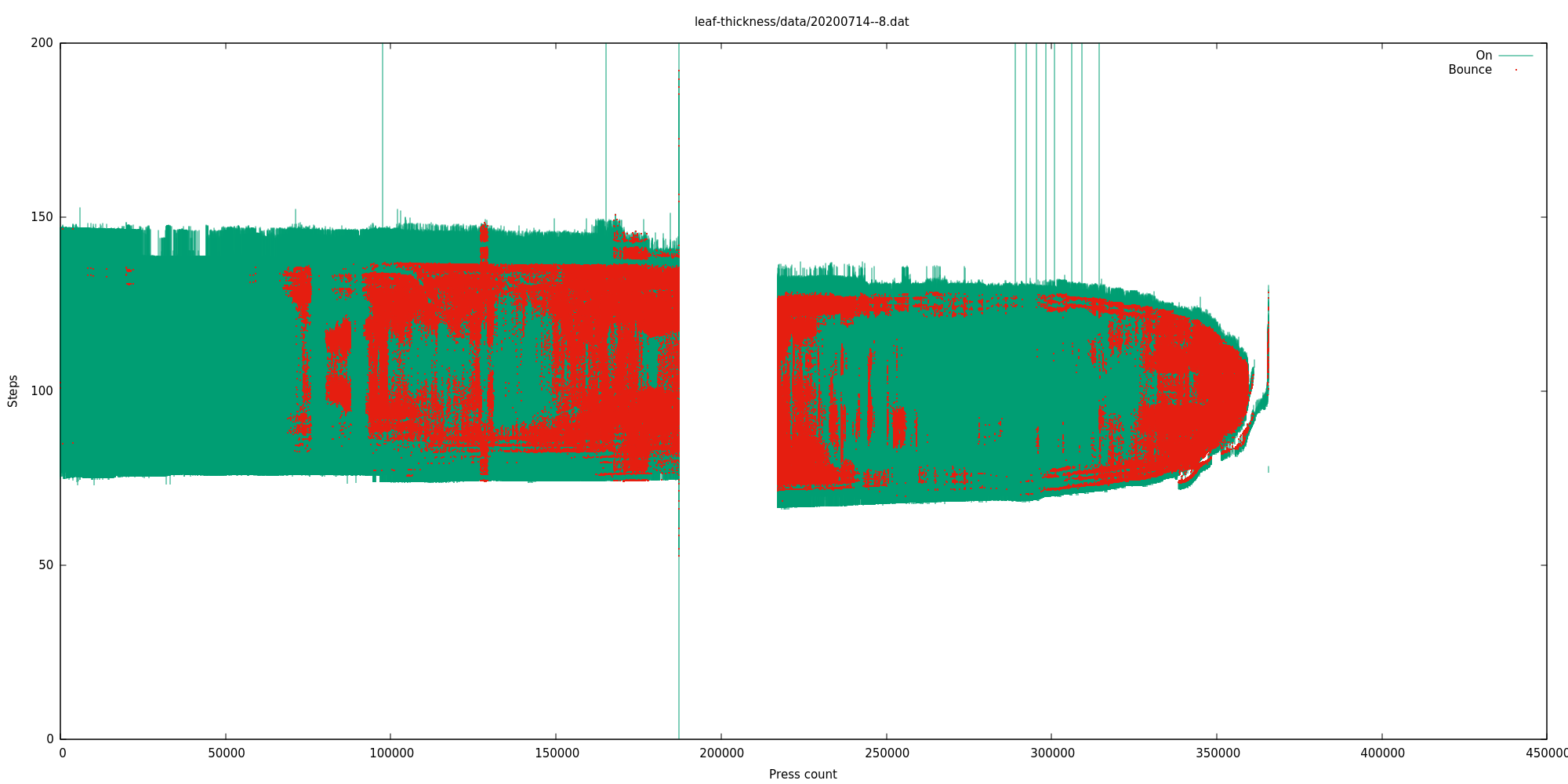The image size is (1568, 784).
Task: Click the 250000 tick label on x-axis
Action: click(x=887, y=753)
